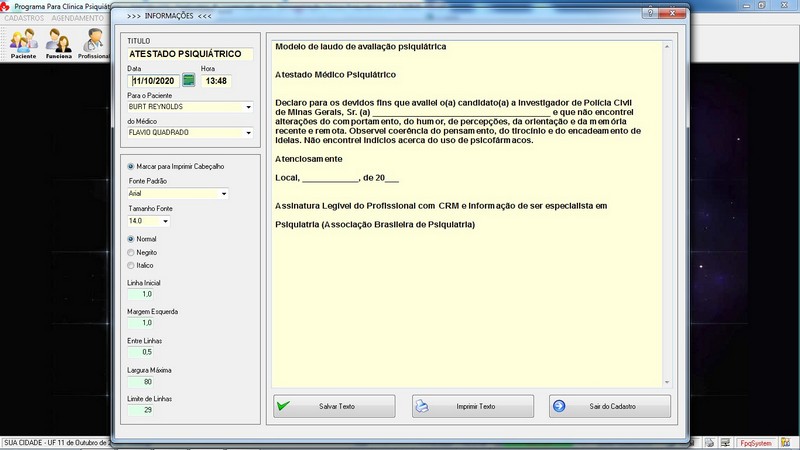Expand the Para o Paciente dropdown
Viewport: 800px width, 450px height.
tap(248, 106)
